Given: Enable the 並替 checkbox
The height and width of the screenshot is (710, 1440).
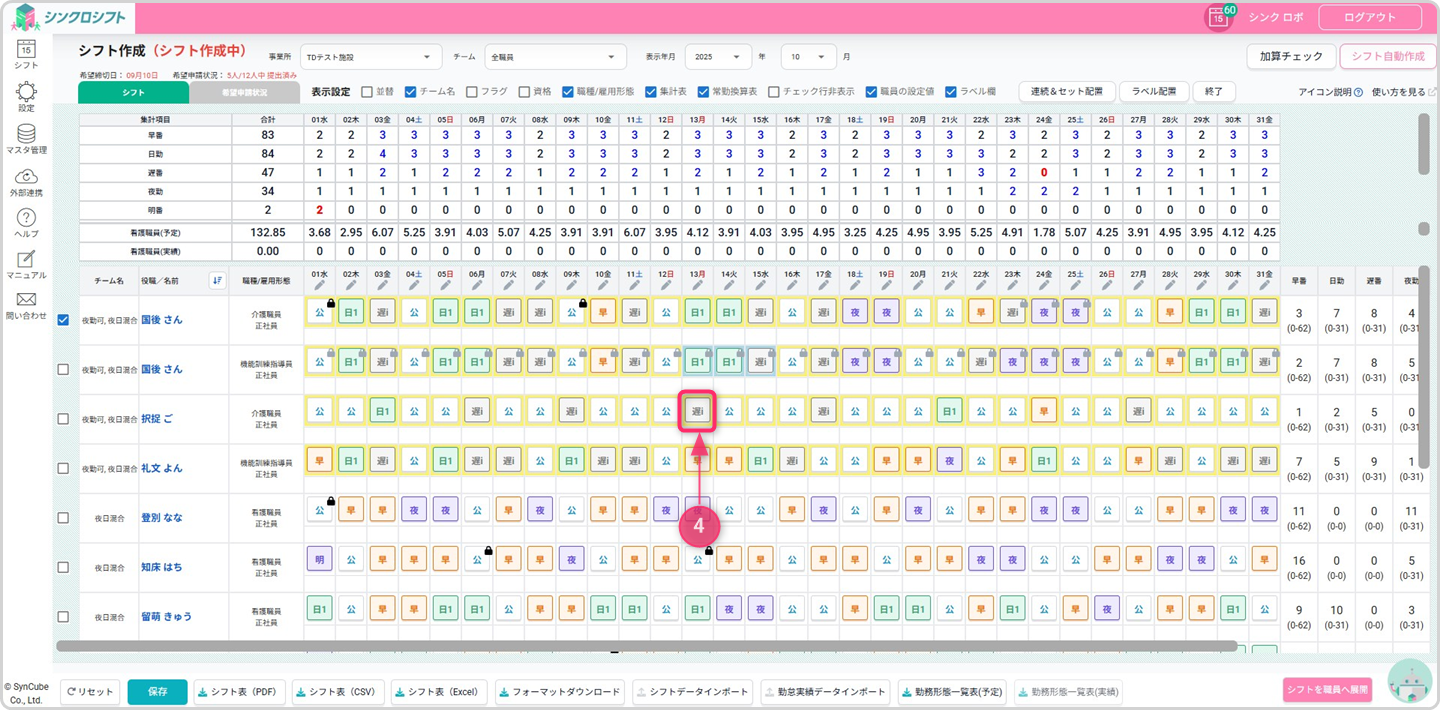Looking at the screenshot, I should click(367, 91).
